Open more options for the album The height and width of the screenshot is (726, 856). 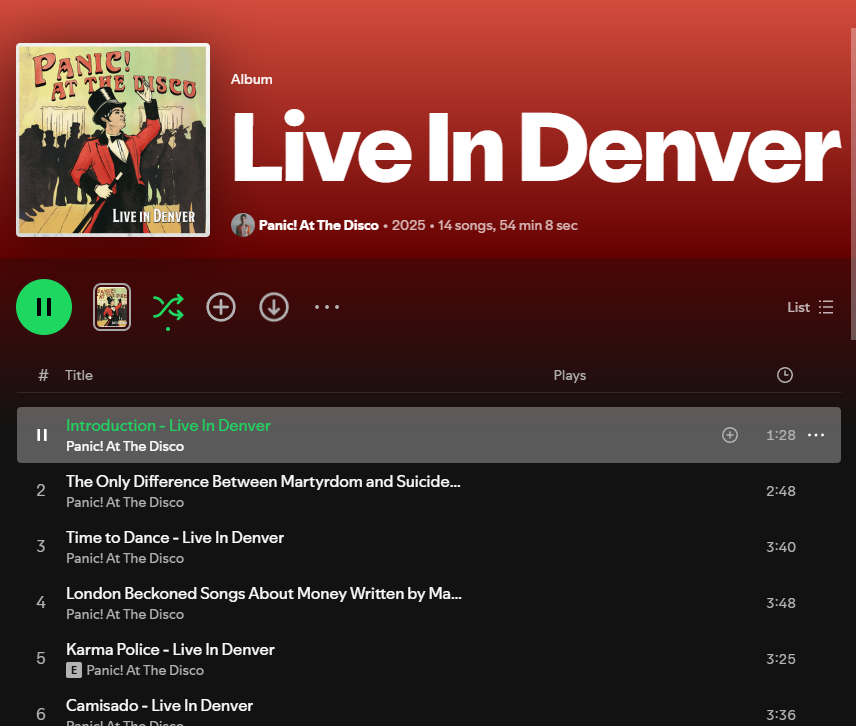pyautogui.click(x=327, y=307)
